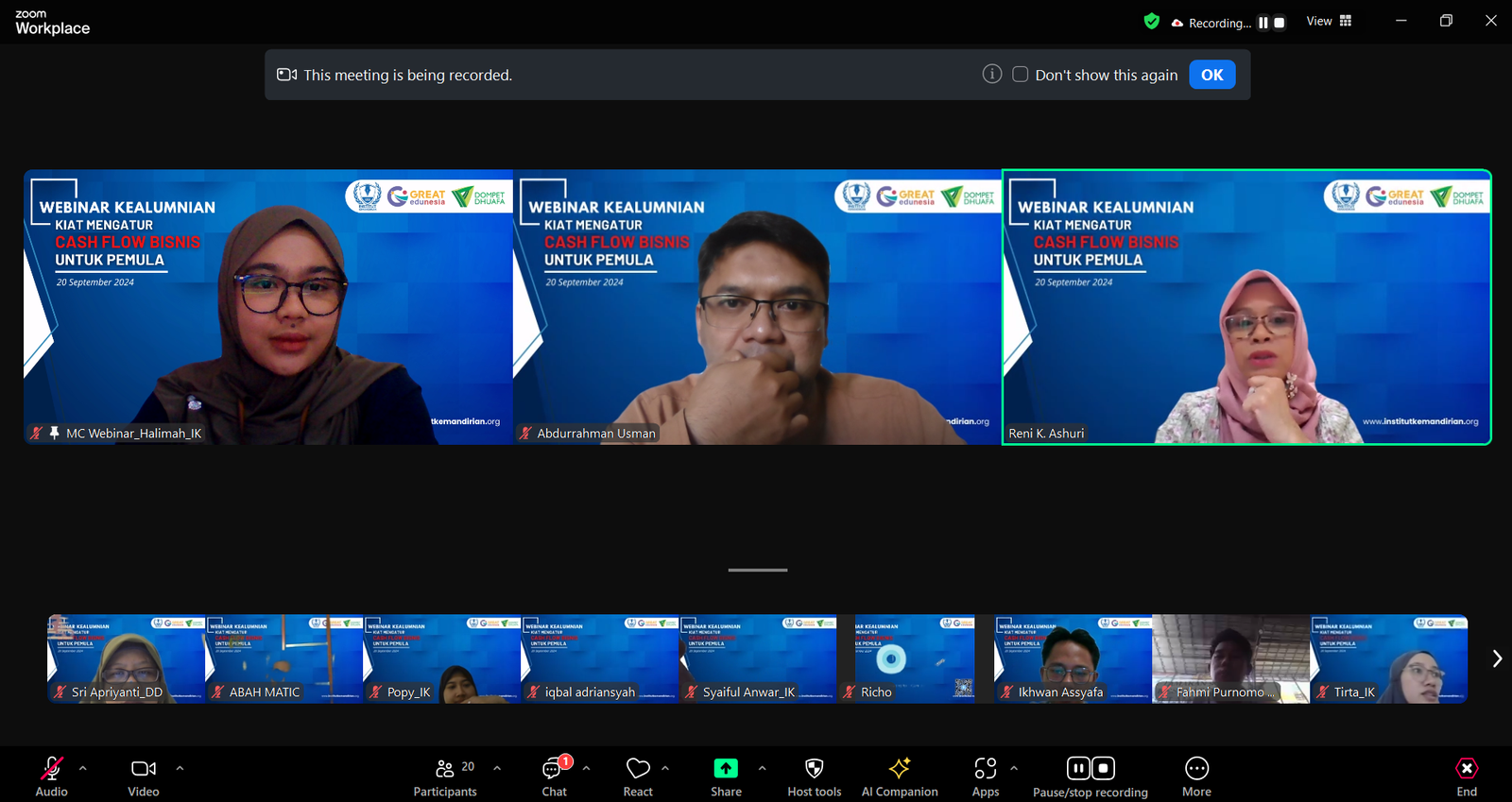Check the "Don't show this again" box

click(1021, 75)
